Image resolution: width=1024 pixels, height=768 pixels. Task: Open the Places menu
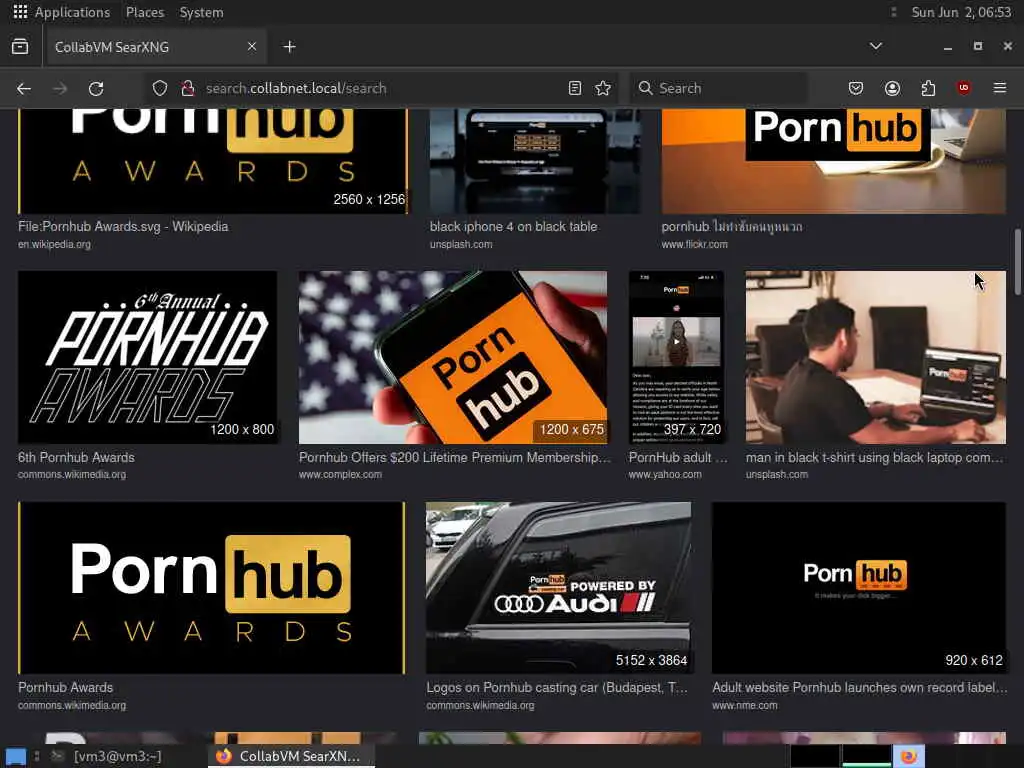click(145, 12)
